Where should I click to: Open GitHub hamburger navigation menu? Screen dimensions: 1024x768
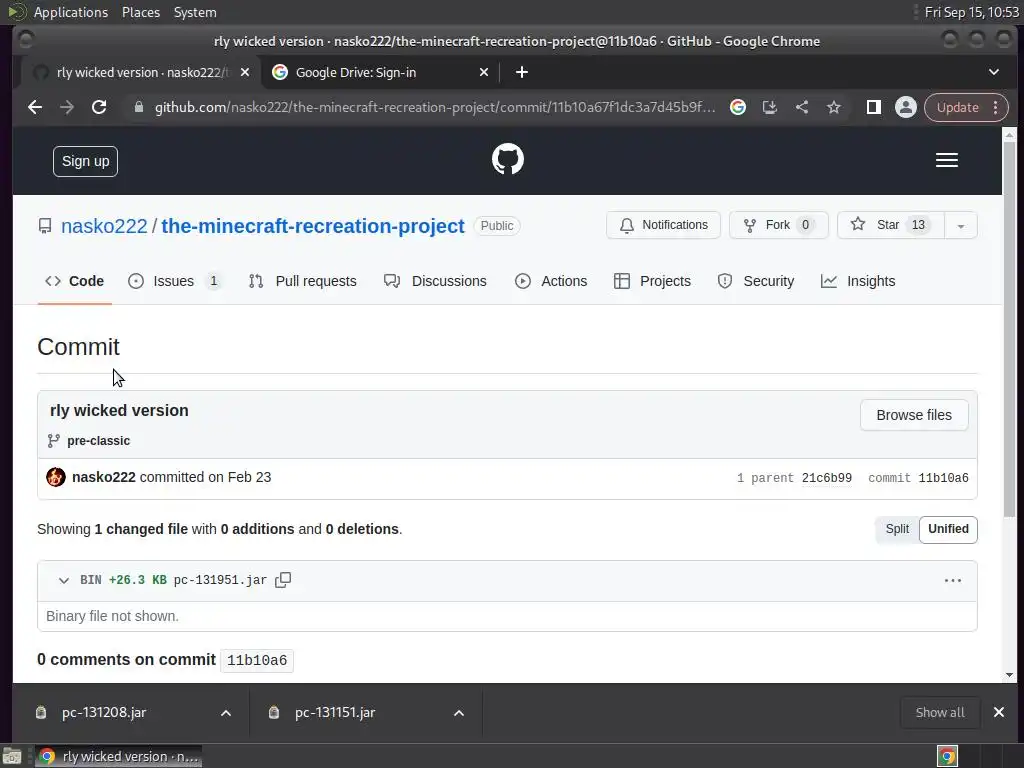(x=947, y=160)
